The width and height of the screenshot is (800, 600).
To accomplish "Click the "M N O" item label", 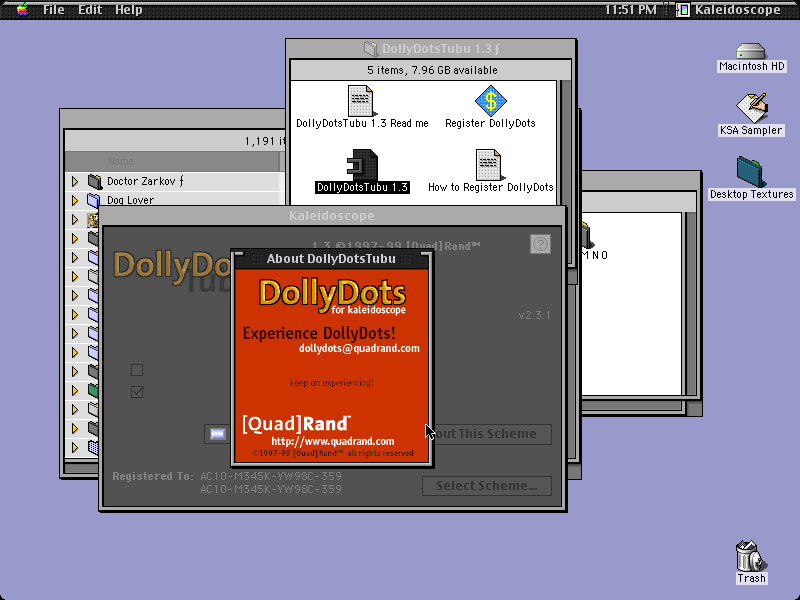I will [595, 255].
